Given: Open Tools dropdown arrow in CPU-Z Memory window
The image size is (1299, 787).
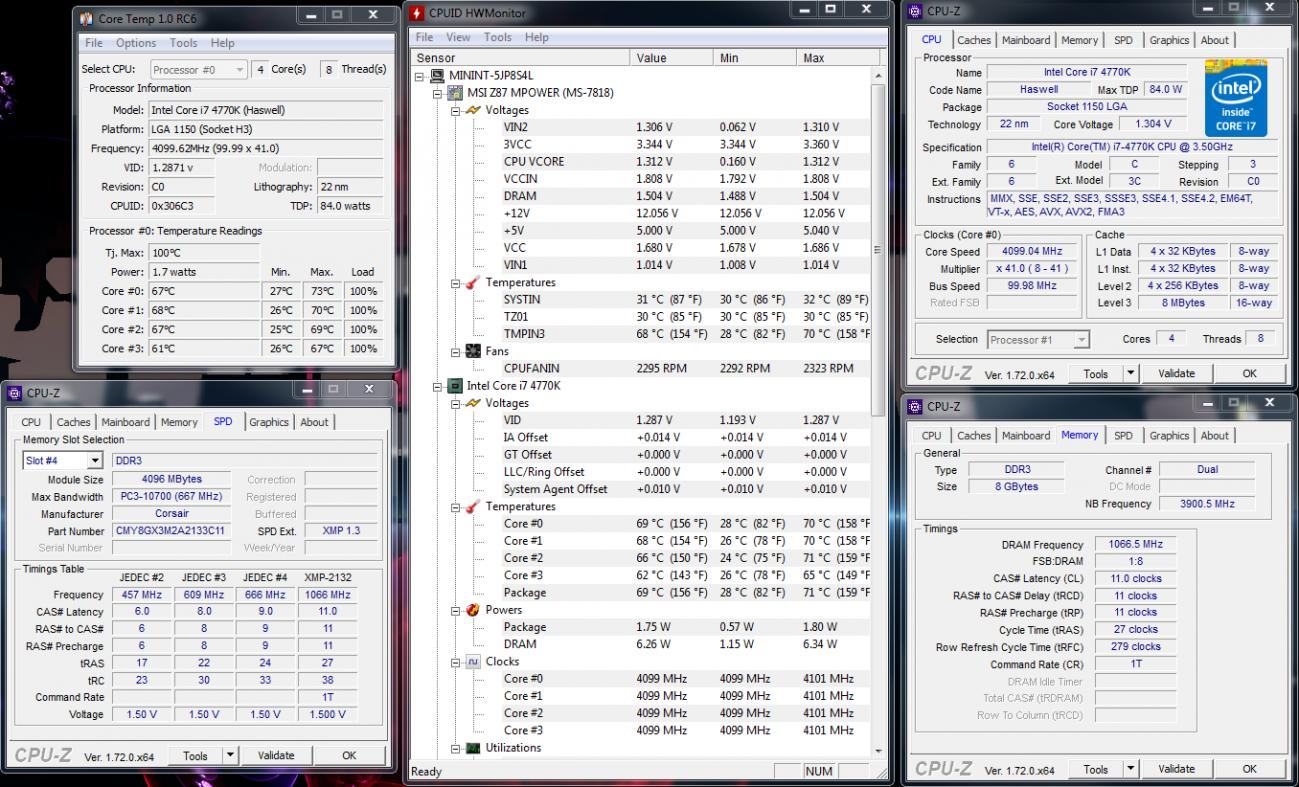Looking at the screenshot, I should coord(1132,769).
